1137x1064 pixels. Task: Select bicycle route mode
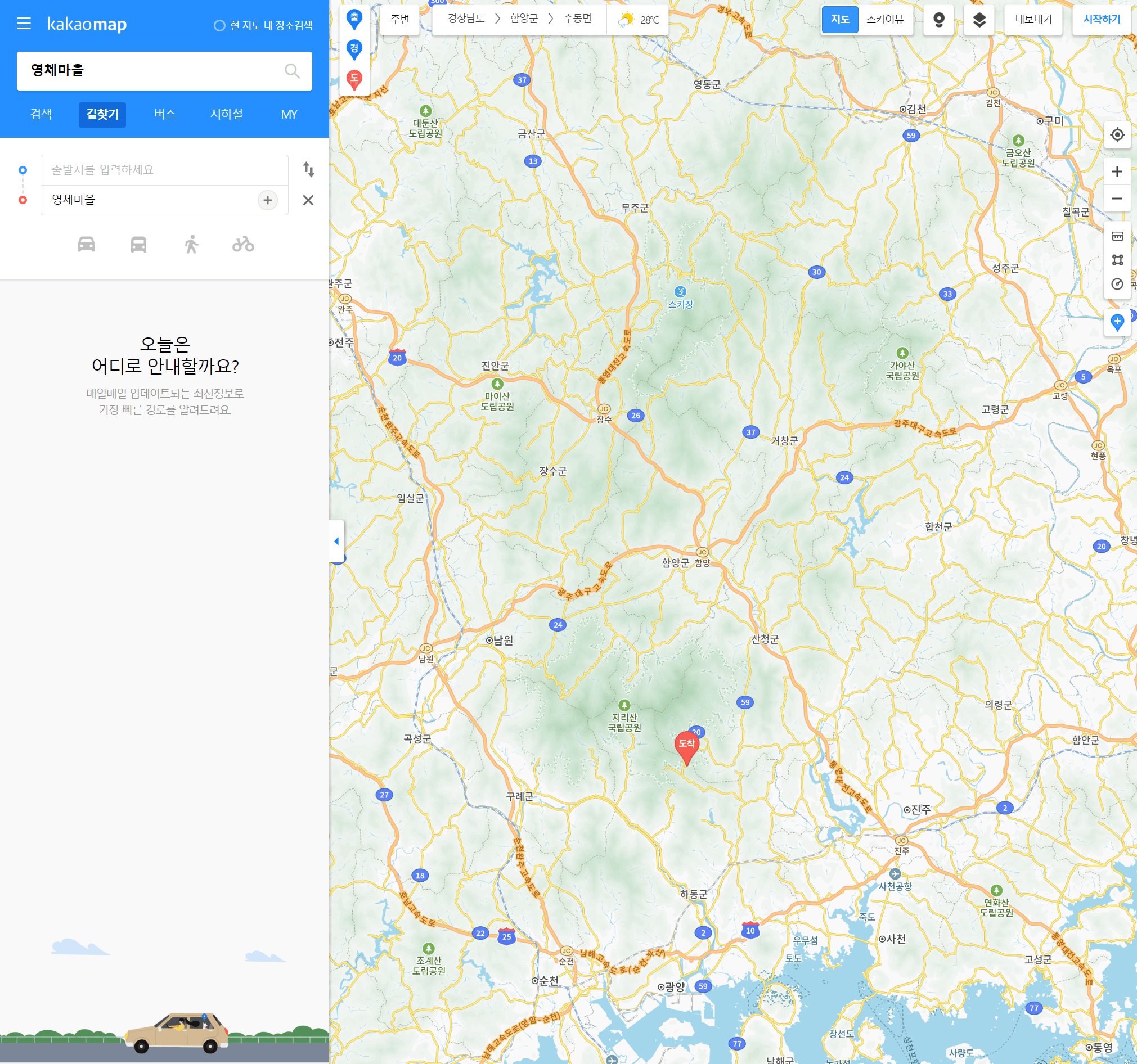[x=243, y=244]
